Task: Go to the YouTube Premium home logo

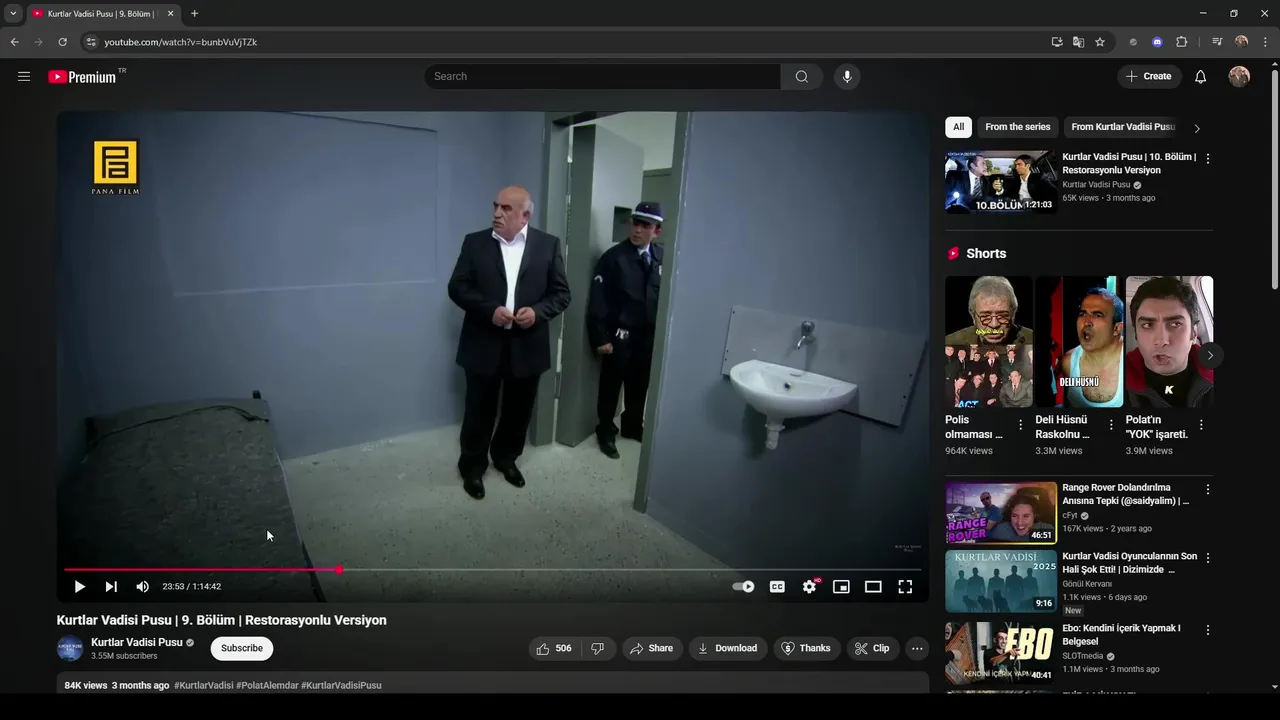Action: coord(82,77)
